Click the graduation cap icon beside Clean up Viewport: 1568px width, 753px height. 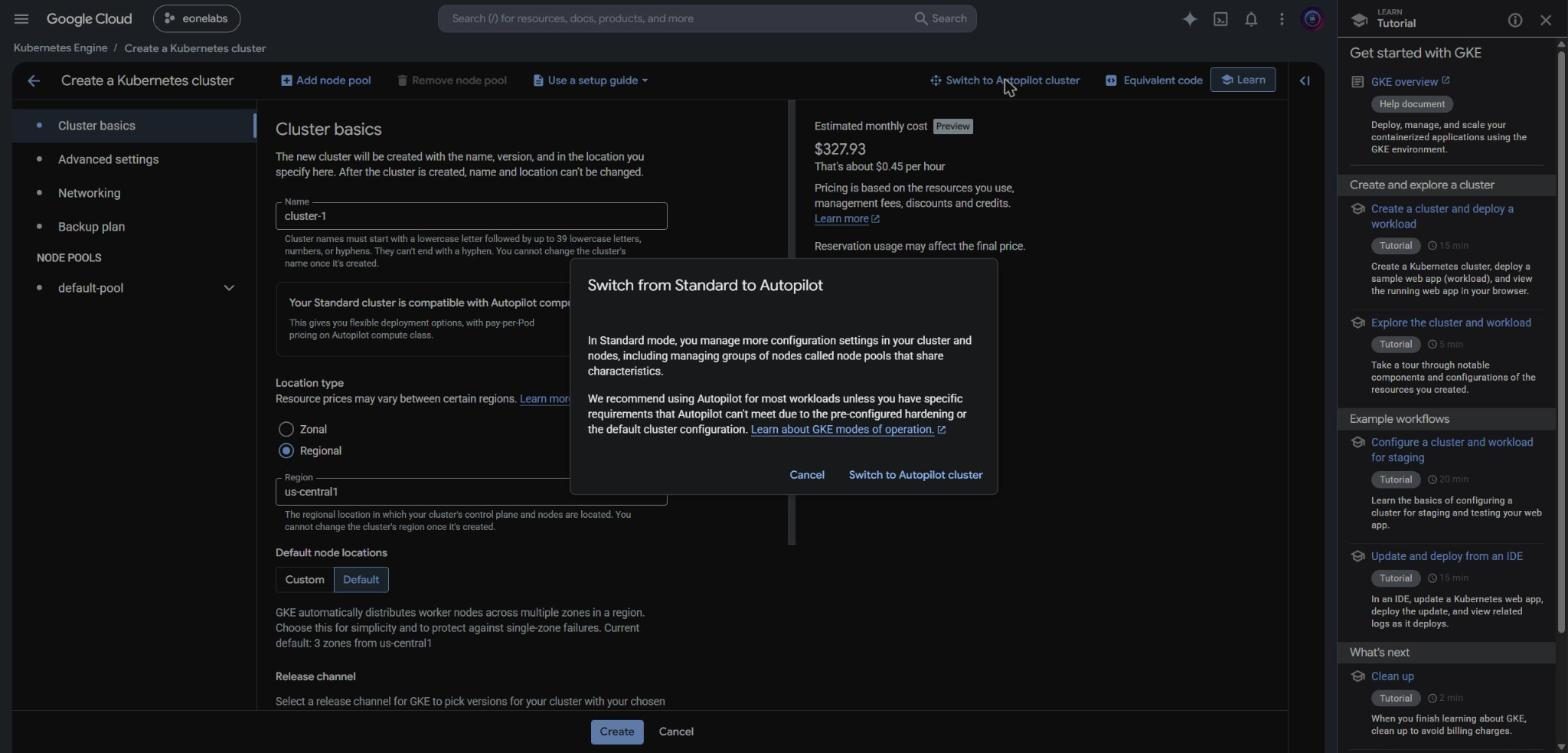click(1357, 677)
